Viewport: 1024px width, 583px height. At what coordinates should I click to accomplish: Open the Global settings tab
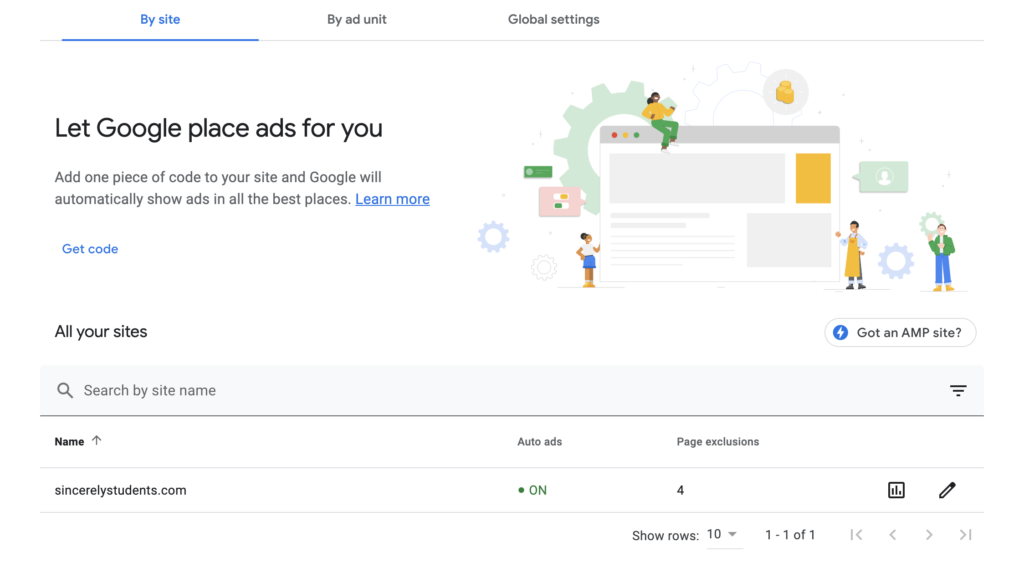click(x=554, y=19)
